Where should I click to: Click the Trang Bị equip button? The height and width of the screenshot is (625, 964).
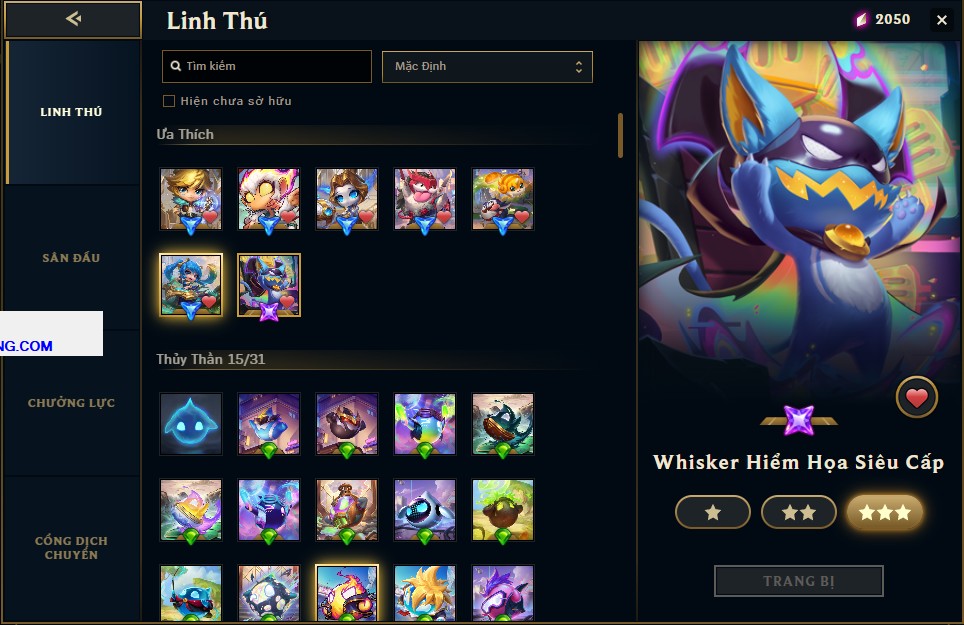click(799, 581)
